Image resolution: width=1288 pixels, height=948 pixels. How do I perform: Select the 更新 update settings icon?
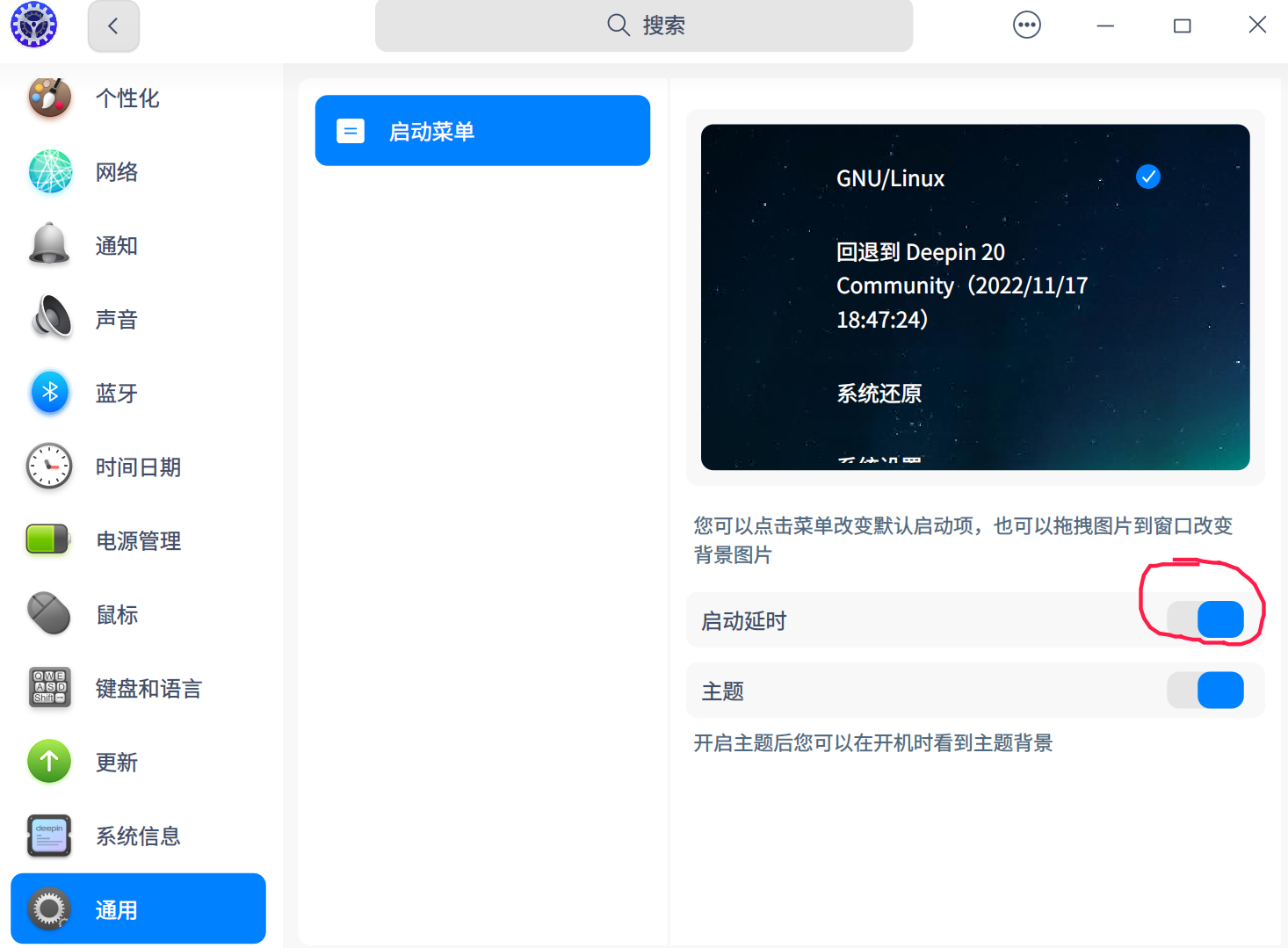tap(49, 762)
